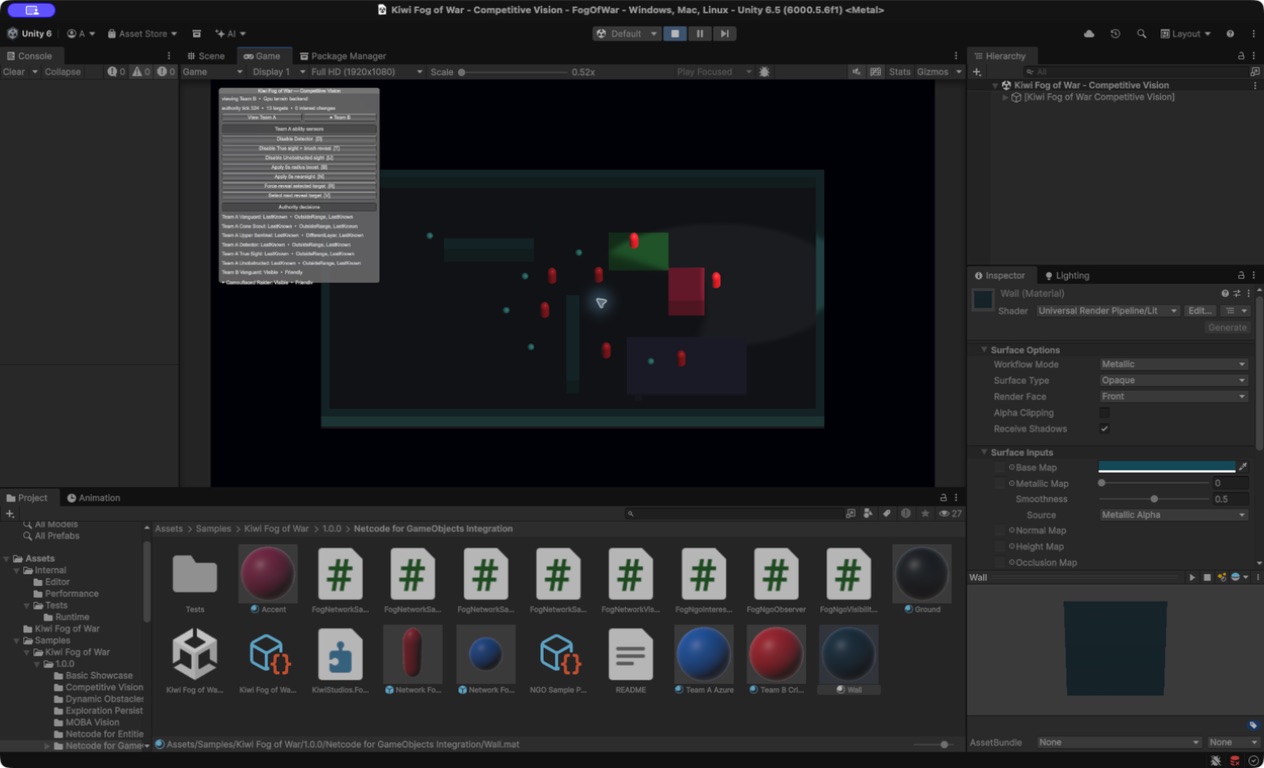The height and width of the screenshot is (768, 1264).
Task: Select the Competitive Vision folder in tree
Action: pos(104,687)
